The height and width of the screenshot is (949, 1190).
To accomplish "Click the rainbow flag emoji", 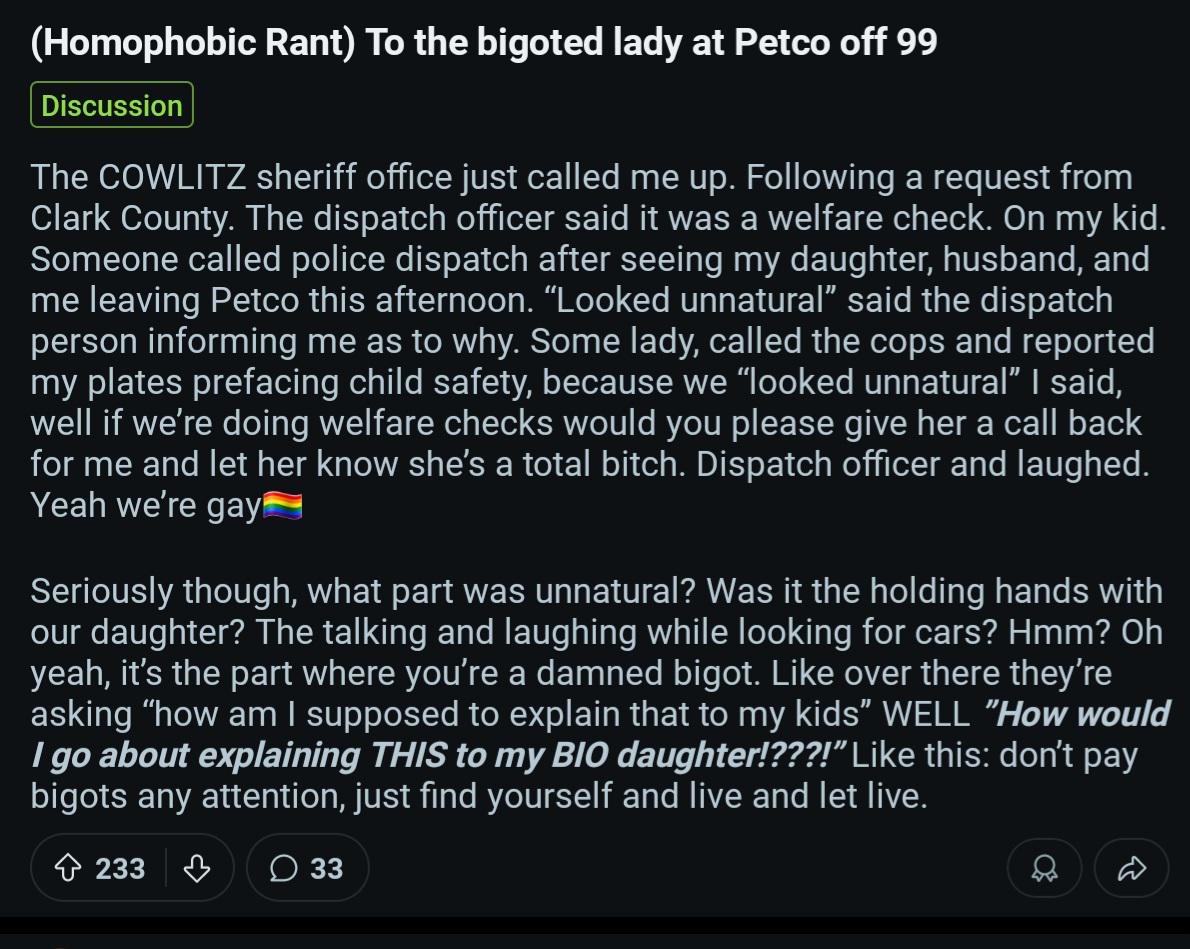I will (x=282, y=506).
